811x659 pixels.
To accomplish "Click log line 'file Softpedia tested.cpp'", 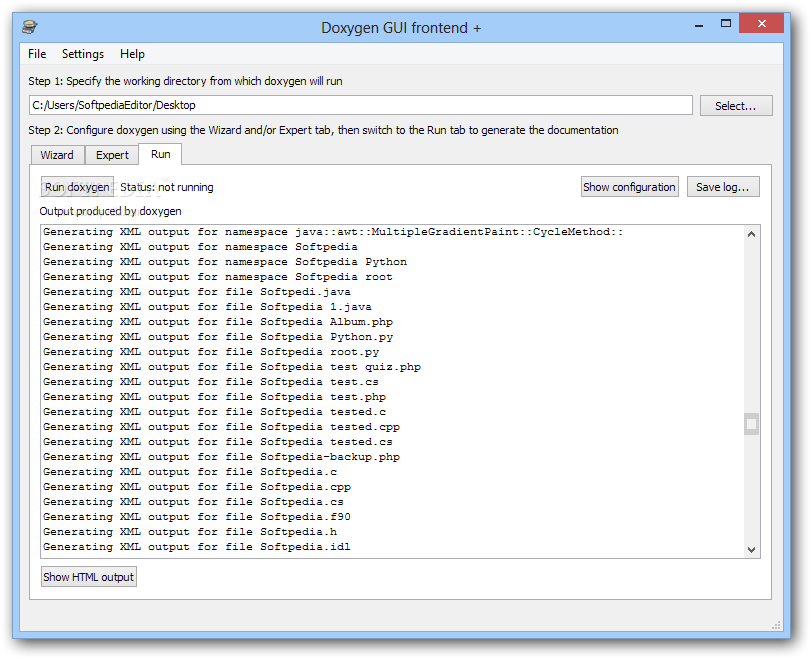I will click(x=221, y=427).
